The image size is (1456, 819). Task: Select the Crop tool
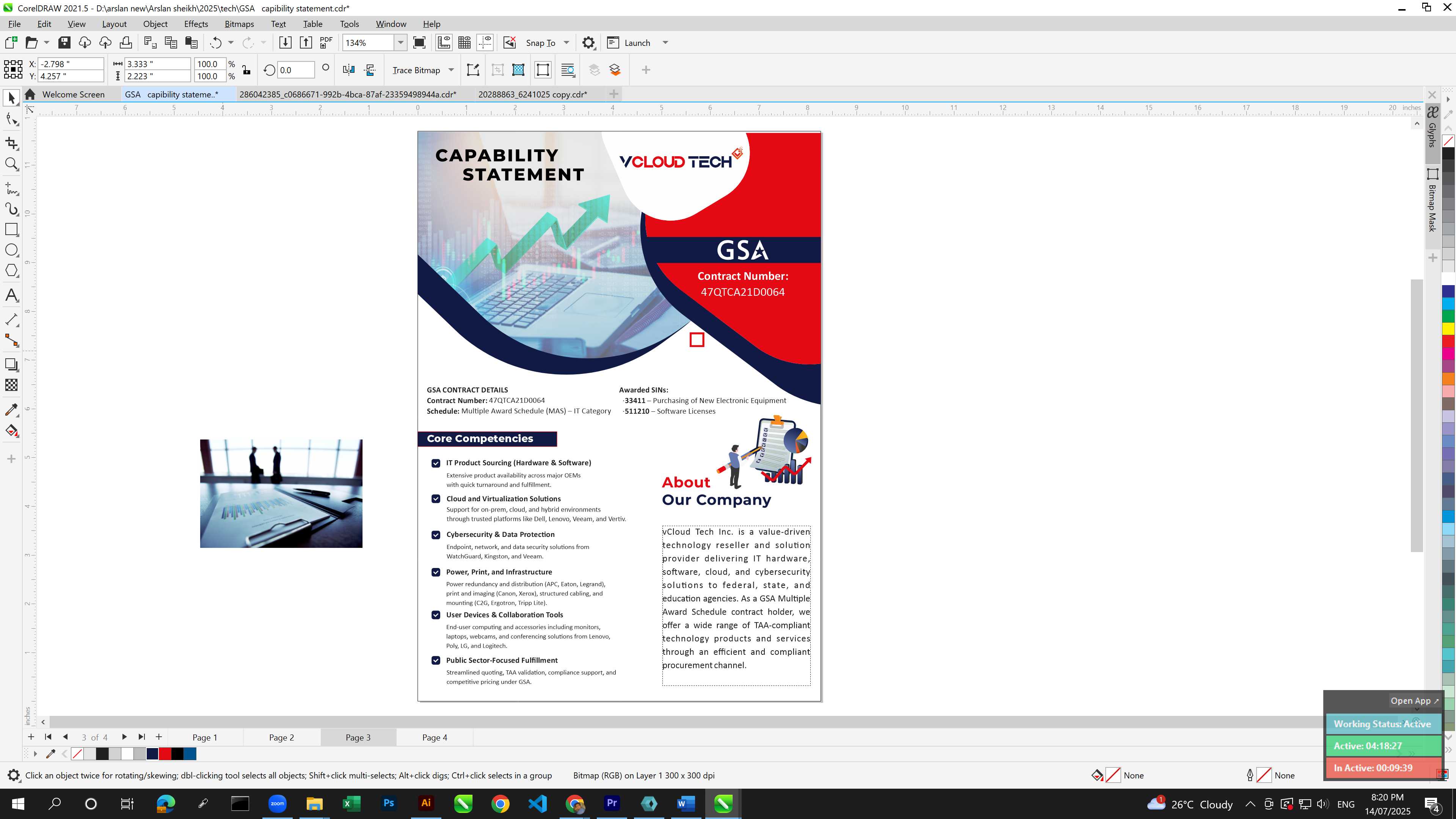pos(11,143)
